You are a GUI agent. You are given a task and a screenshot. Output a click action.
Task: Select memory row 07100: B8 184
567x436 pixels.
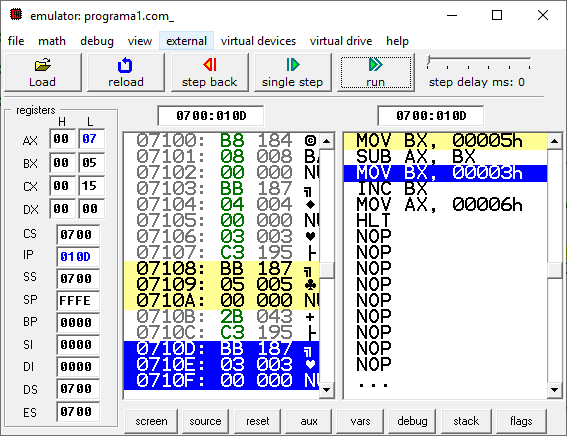coord(221,140)
